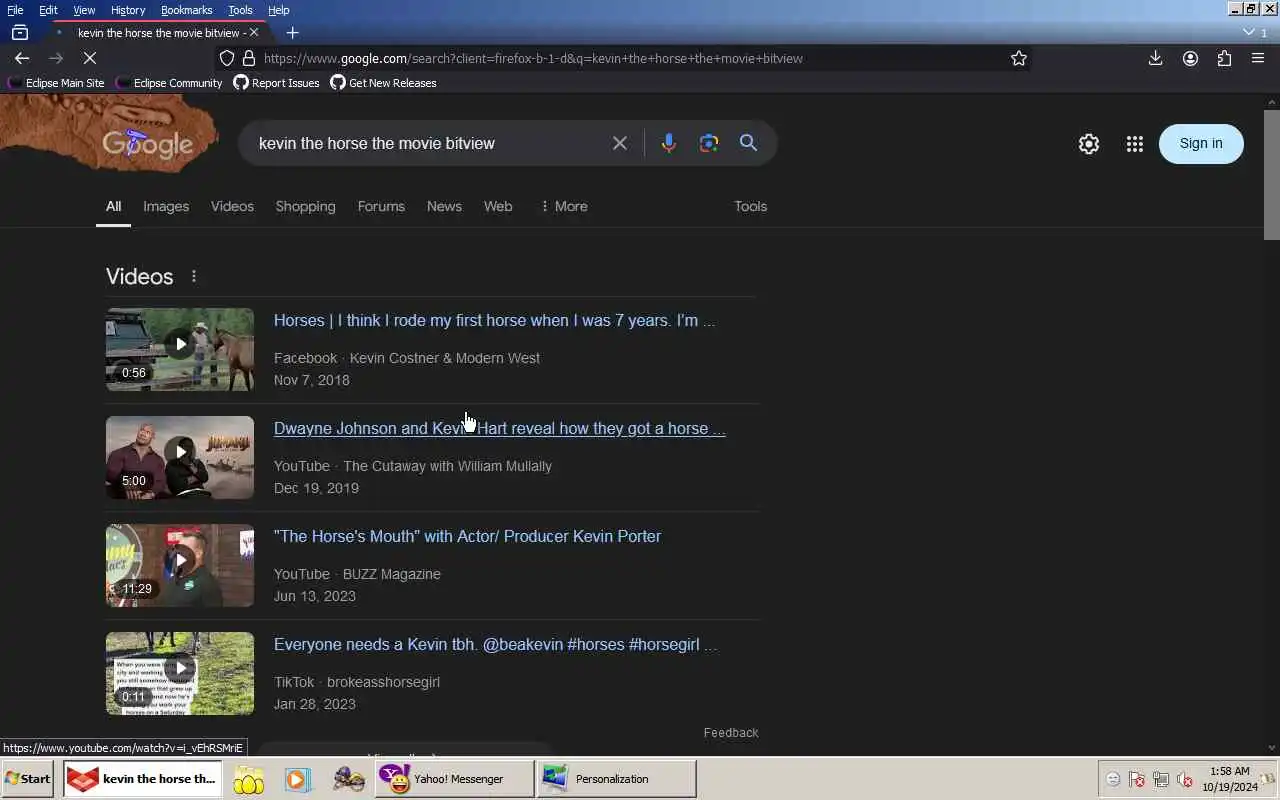Viewport: 1280px width, 800px height.
Task: Open the Bookmarks menu
Action: tap(186, 10)
